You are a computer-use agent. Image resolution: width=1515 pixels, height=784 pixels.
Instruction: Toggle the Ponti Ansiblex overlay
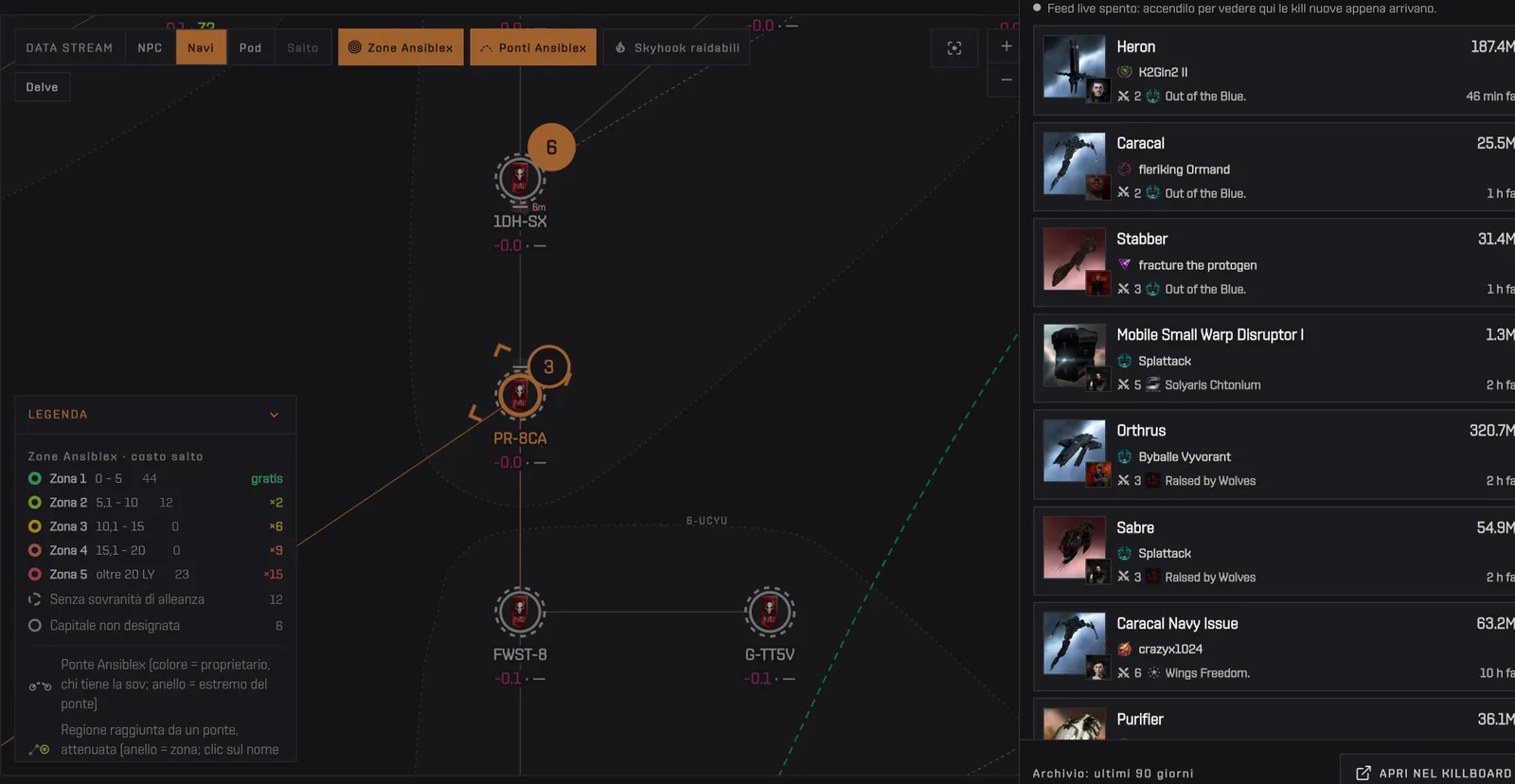(x=533, y=47)
